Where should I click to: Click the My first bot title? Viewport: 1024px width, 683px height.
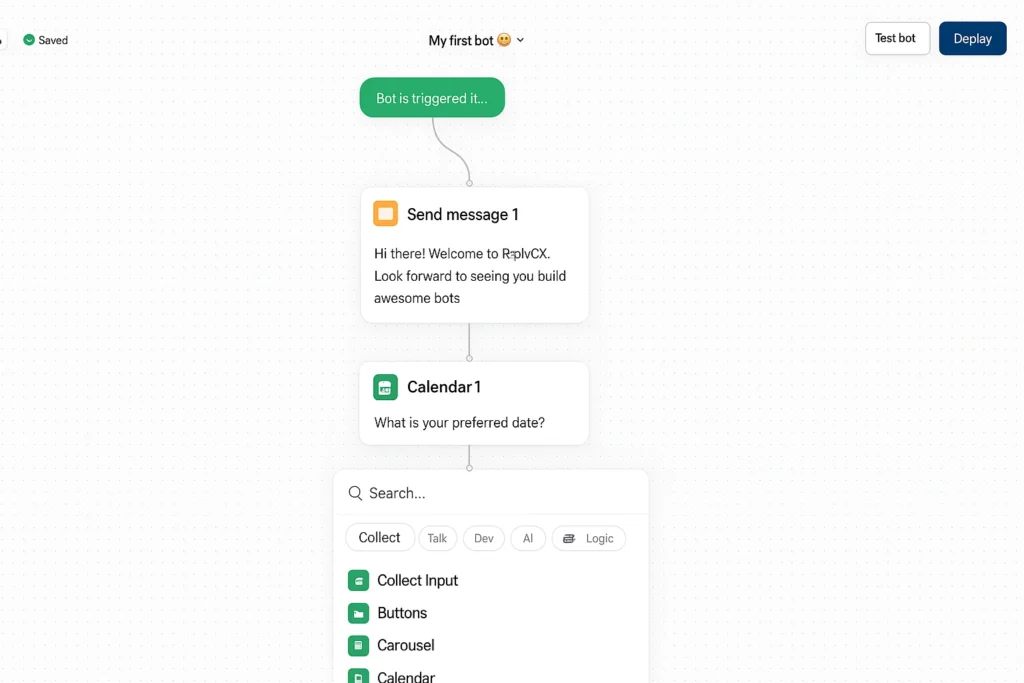(x=461, y=40)
